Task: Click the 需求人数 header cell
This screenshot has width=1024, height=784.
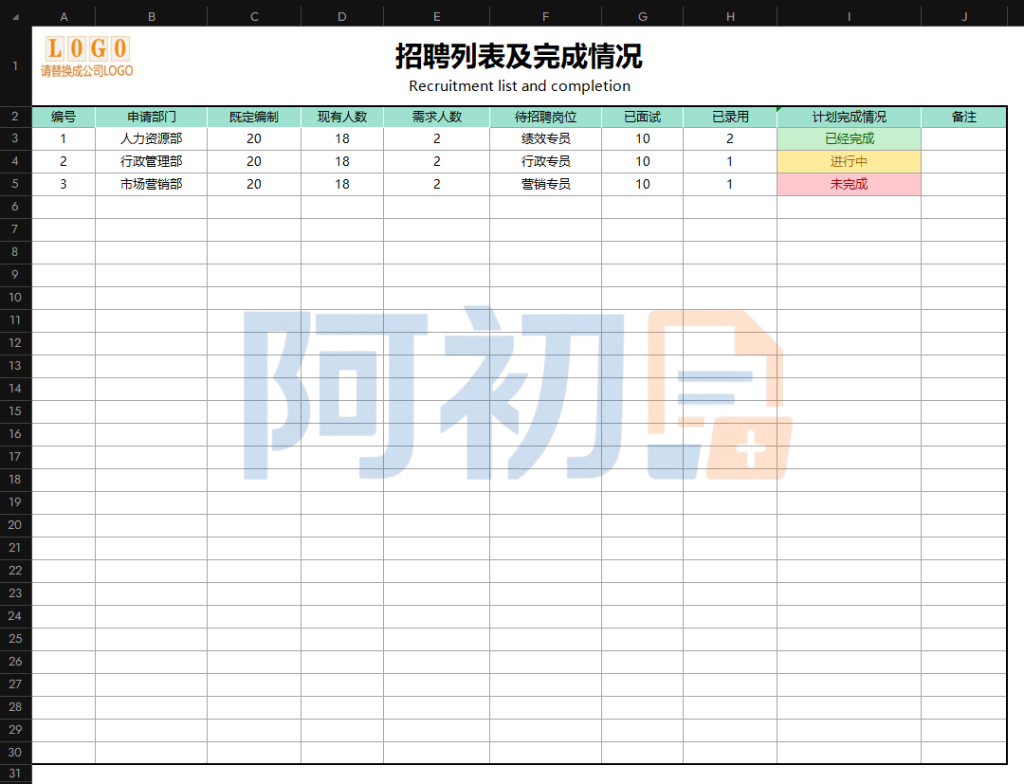Action: [x=436, y=117]
